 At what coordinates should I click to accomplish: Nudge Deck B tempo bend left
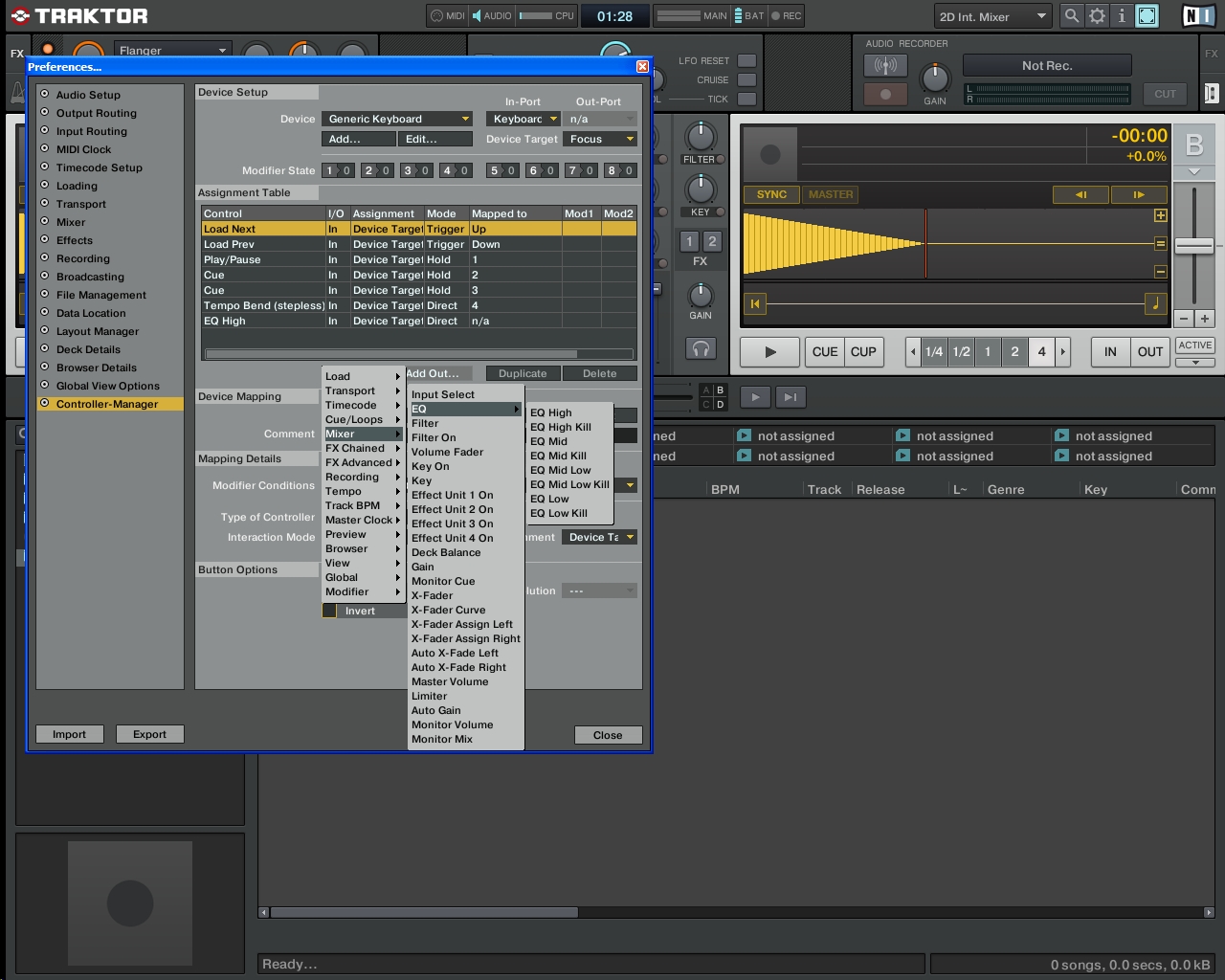tap(1080, 194)
